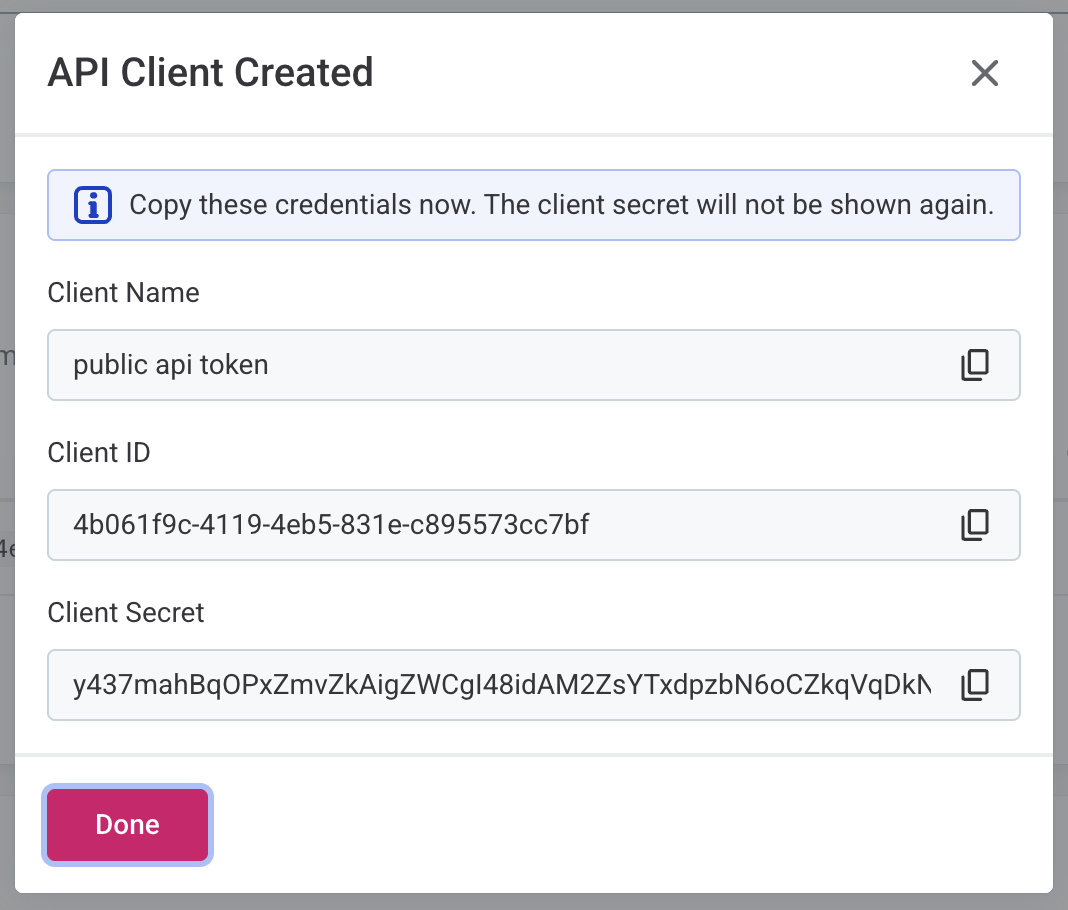
Task: Select the 'Client Name' label
Action: [123, 292]
